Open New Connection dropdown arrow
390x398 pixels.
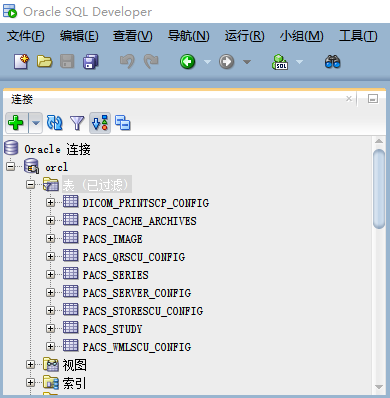click(36, 123)
